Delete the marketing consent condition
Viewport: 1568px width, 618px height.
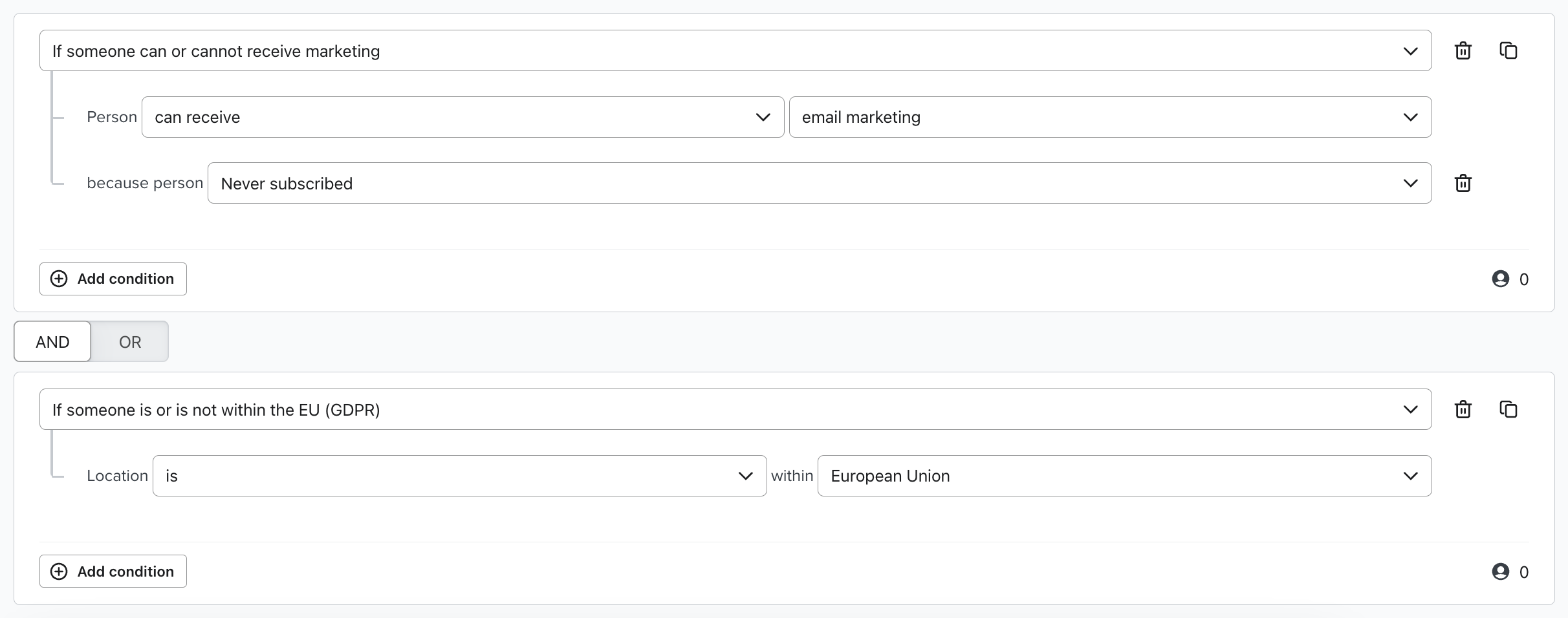click(1463, 50)
